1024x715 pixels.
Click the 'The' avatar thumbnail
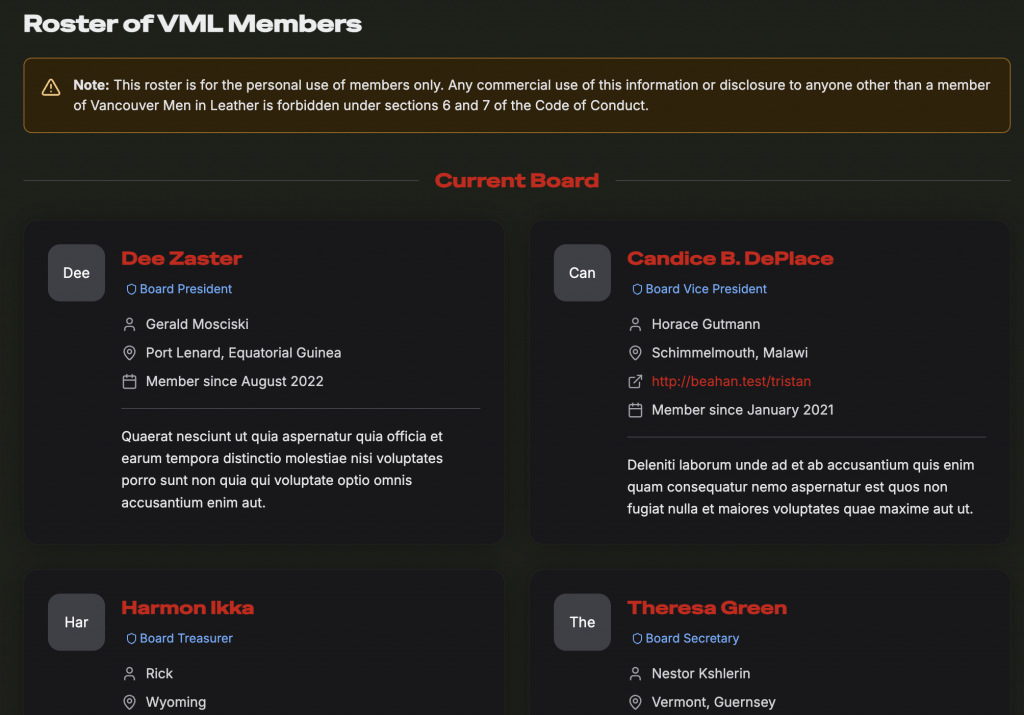[x=582, y=622]
